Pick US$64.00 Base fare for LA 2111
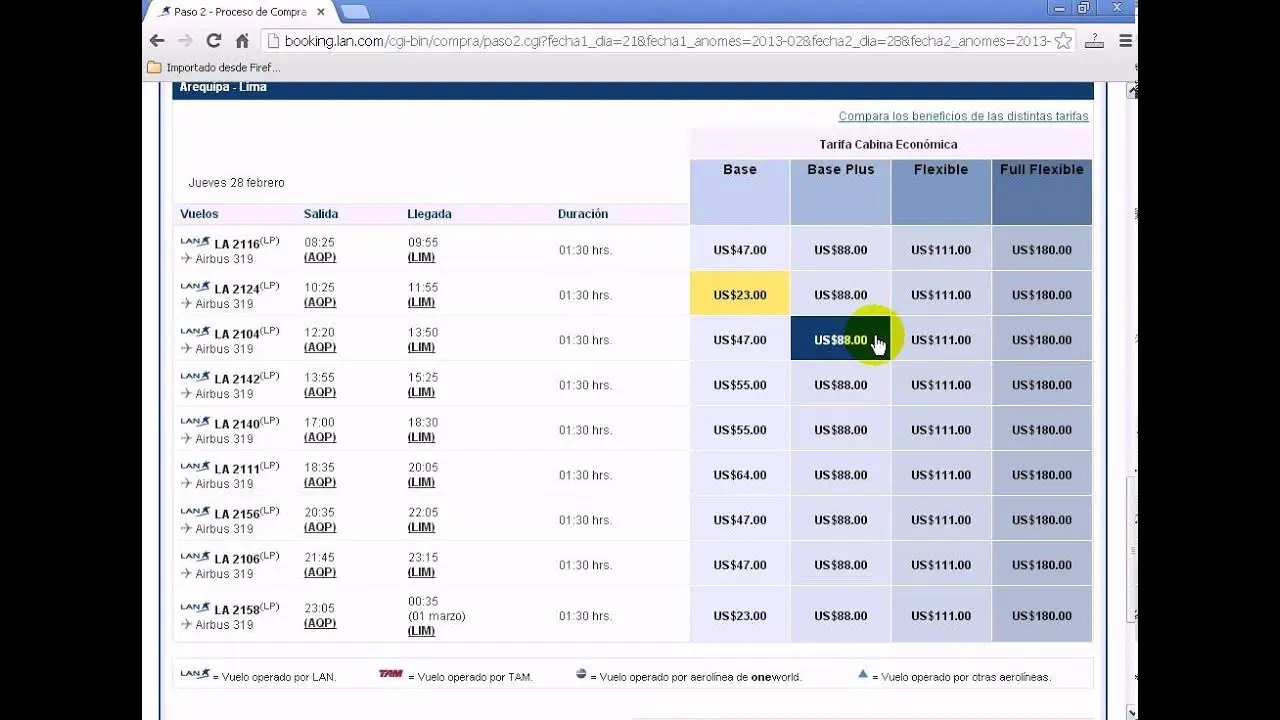Screen dimensions: 1280x720 pyautogui.click(x=740, y=475)
